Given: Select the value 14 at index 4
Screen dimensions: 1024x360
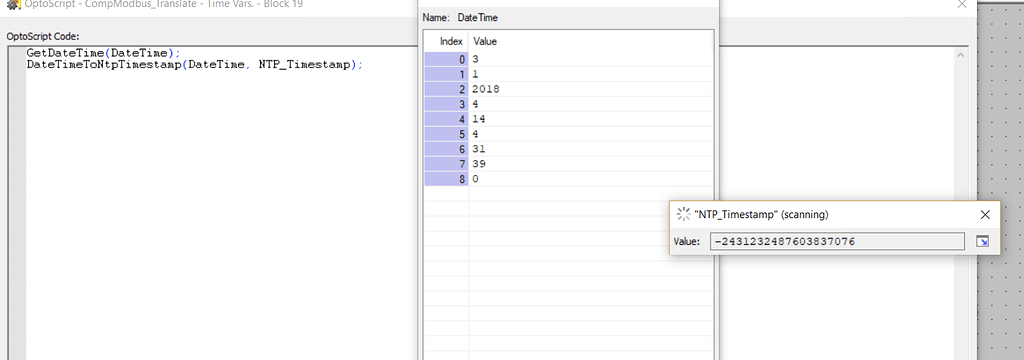Looking at the screenshot, I should tap(479, 120).
